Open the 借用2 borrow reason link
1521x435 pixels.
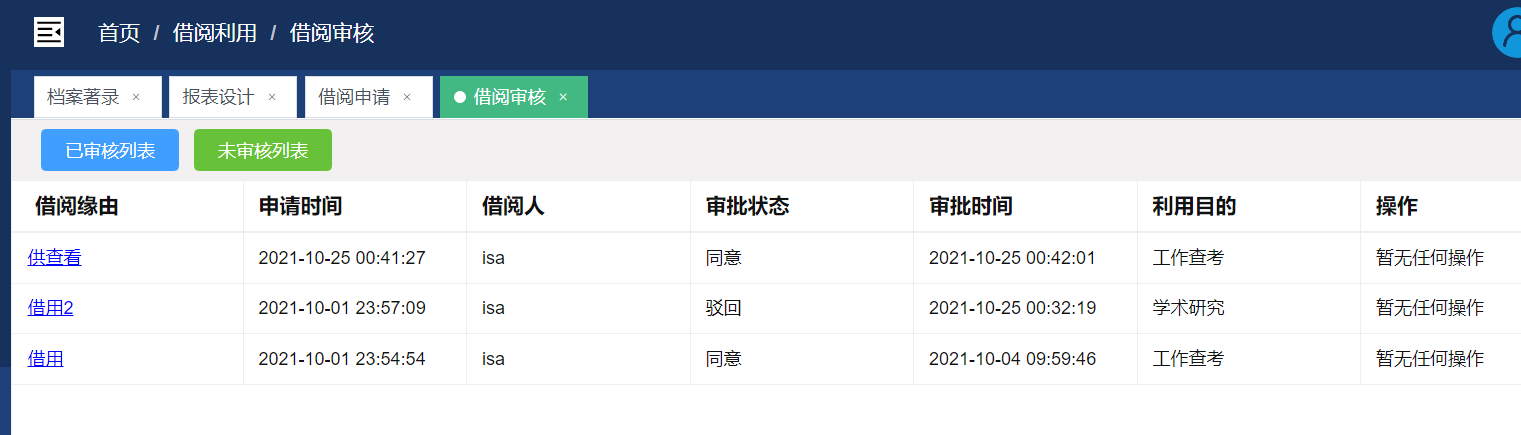[51, 308]
